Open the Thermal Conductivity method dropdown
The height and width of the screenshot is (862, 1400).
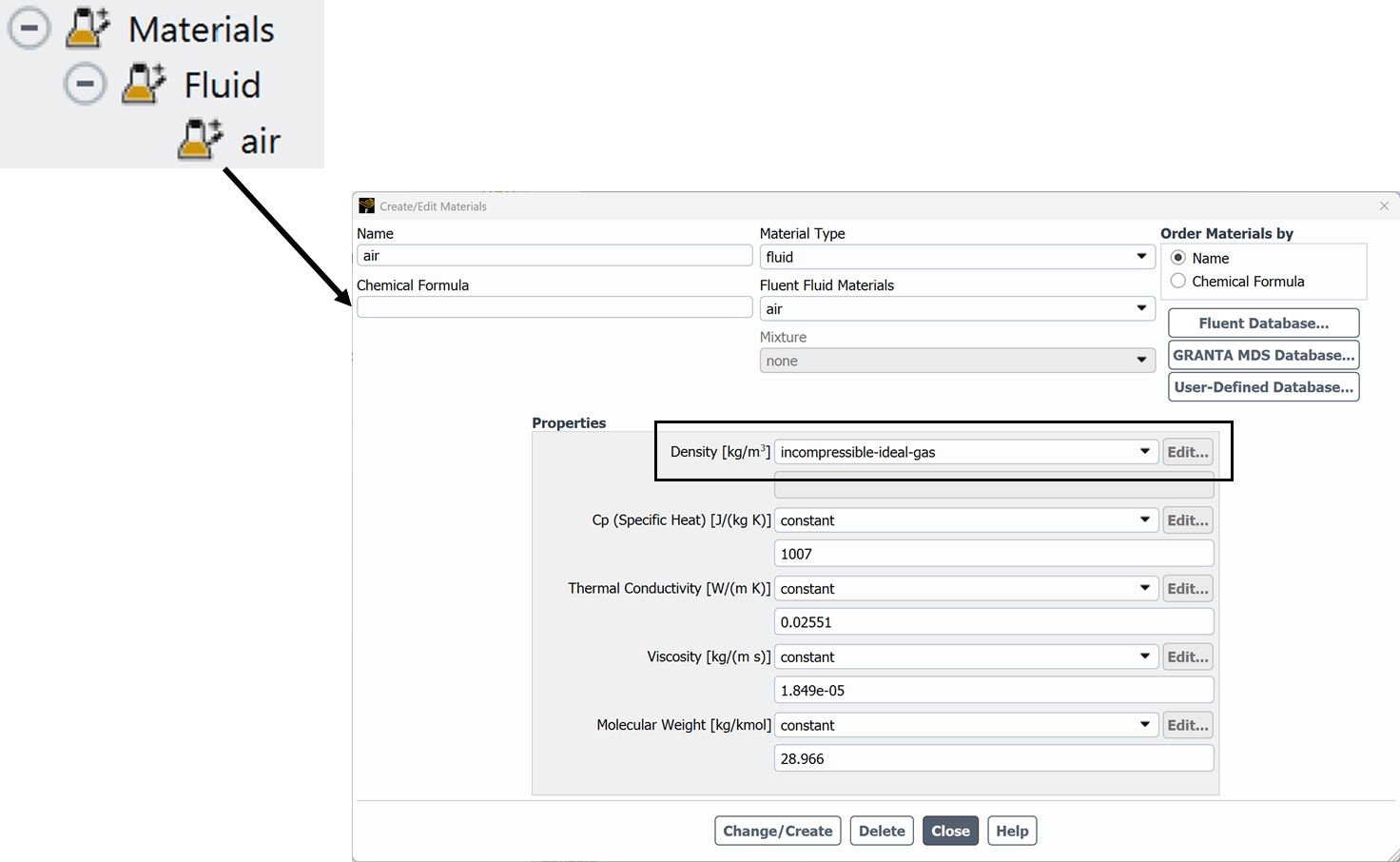[x=966, y=589]
